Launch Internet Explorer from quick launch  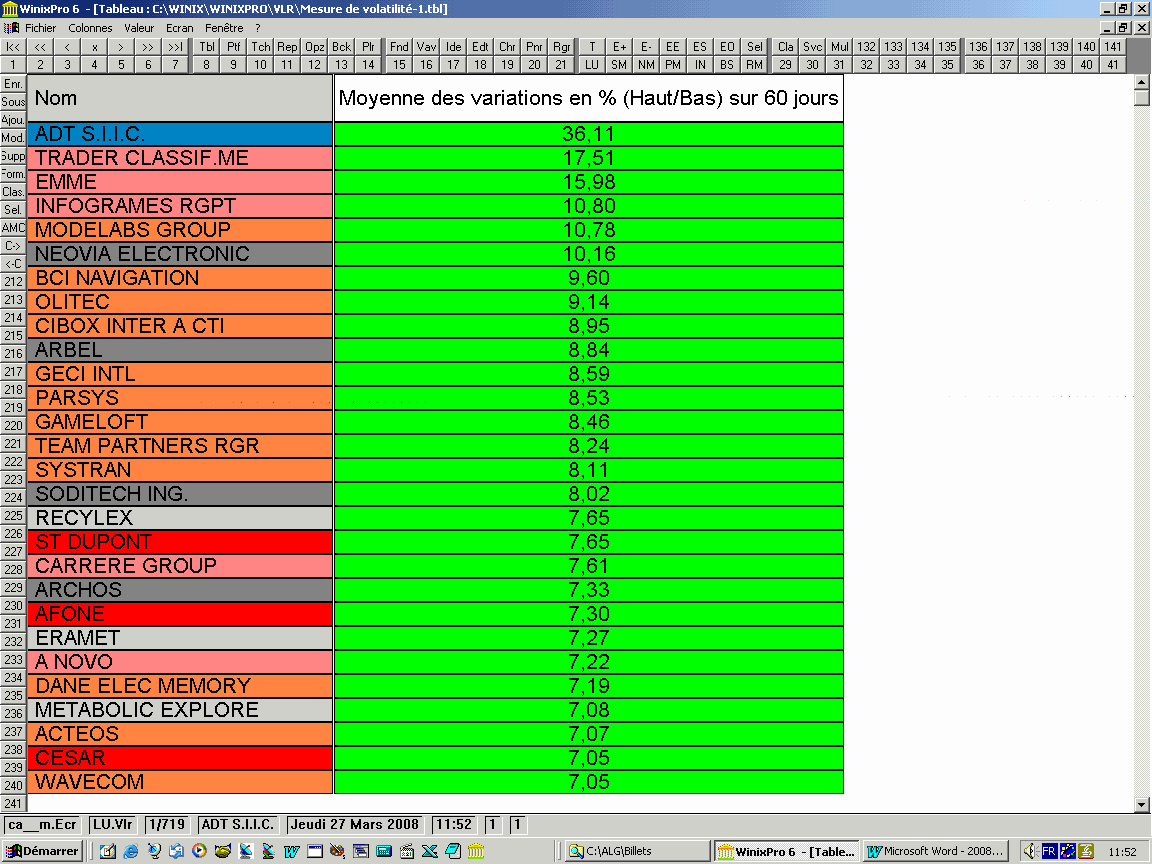[x=131, y=851]
